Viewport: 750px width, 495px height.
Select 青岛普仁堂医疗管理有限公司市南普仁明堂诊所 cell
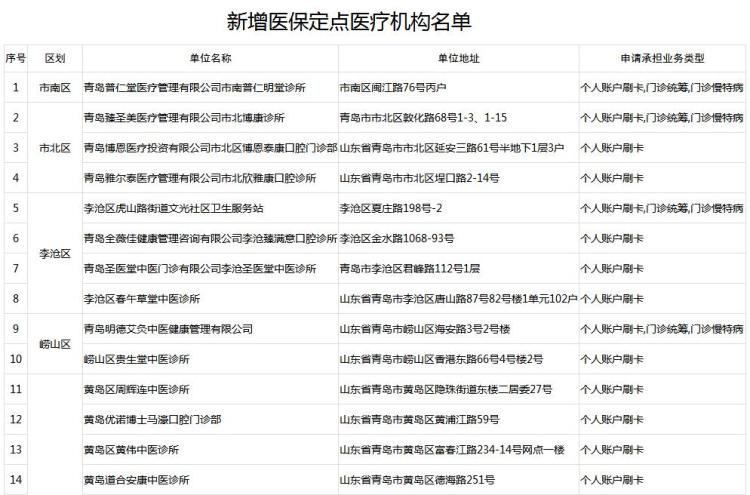click(210, 88)
